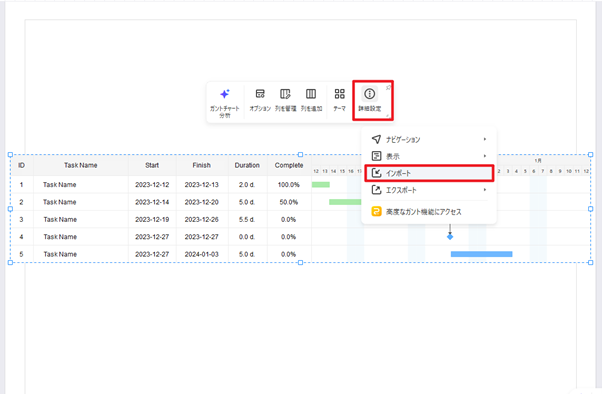This screenshot has width=602, height=394.
Task: Open the オプション settings button
Action: click(260, 100)
